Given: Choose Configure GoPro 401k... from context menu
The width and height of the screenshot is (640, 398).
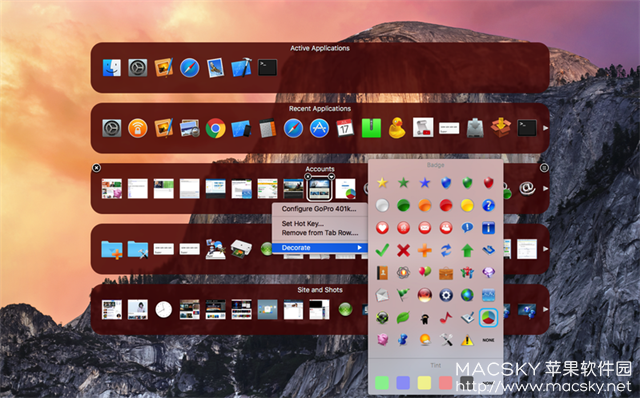Looking at the screenshot, I should (x=319, y=209).
